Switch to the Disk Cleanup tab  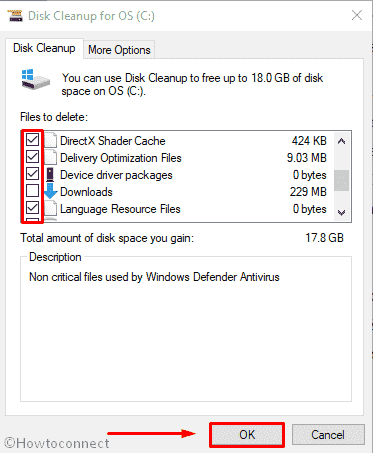click(44, 48)
